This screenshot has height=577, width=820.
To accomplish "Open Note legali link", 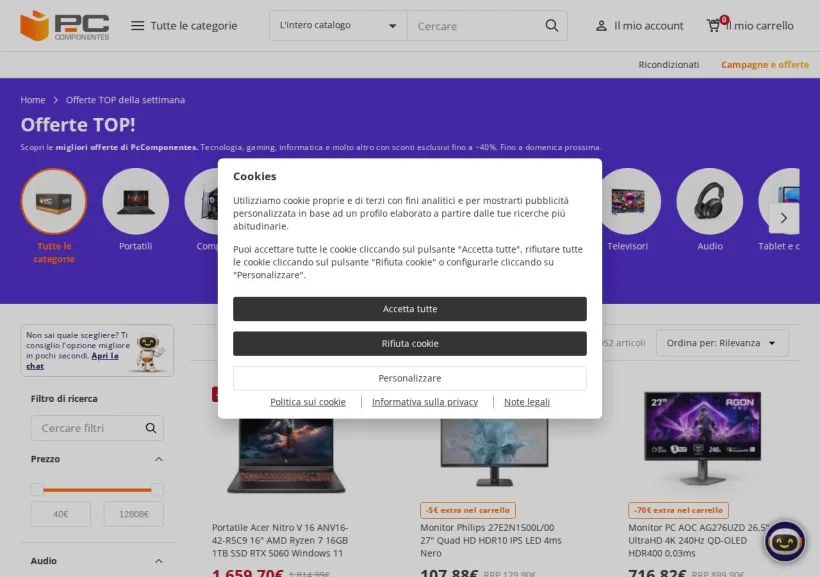I will pyautogui.click(x=527, y=402).
